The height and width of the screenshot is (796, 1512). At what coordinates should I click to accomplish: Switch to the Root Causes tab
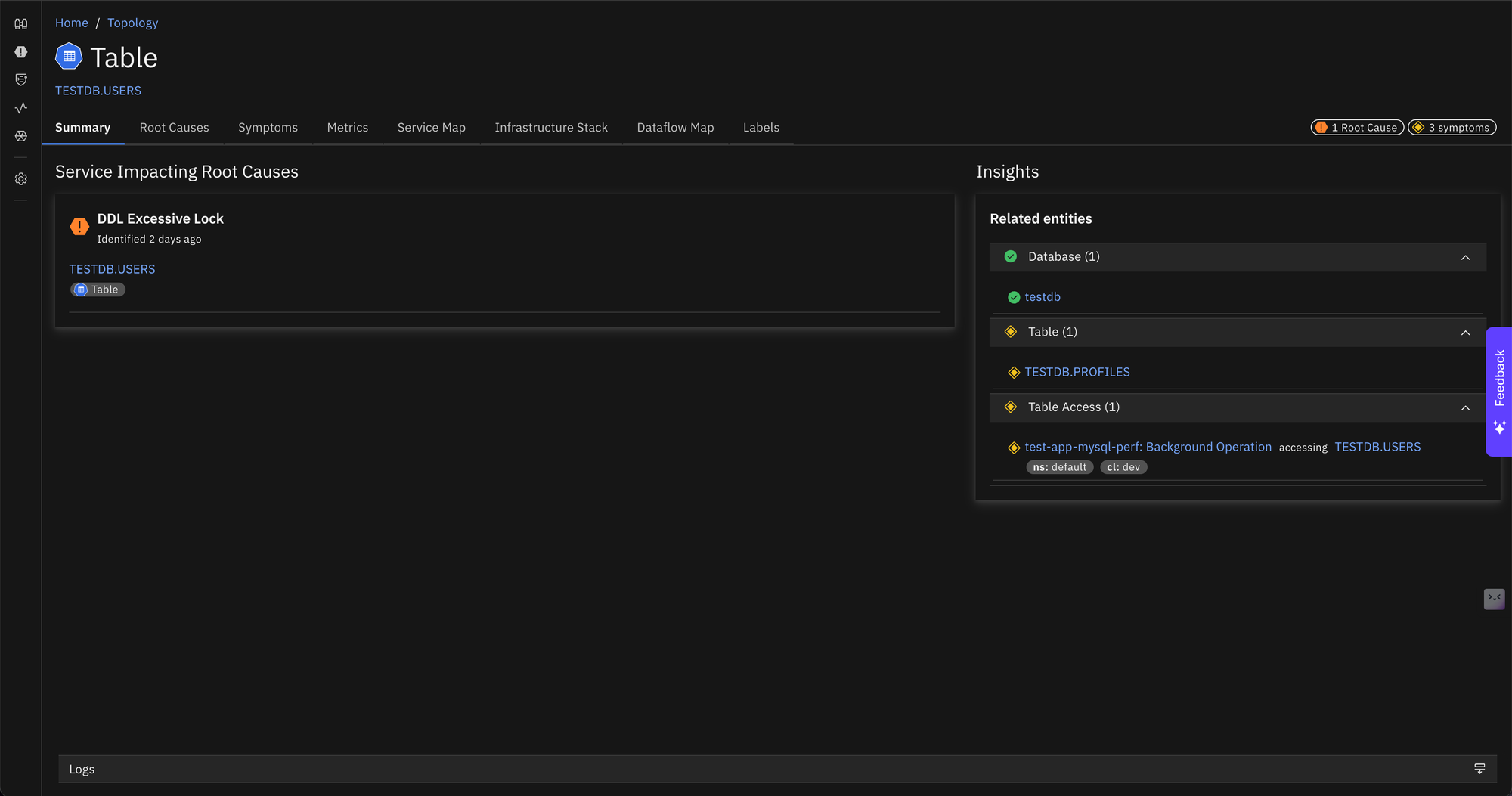click(x=174, y=128)
